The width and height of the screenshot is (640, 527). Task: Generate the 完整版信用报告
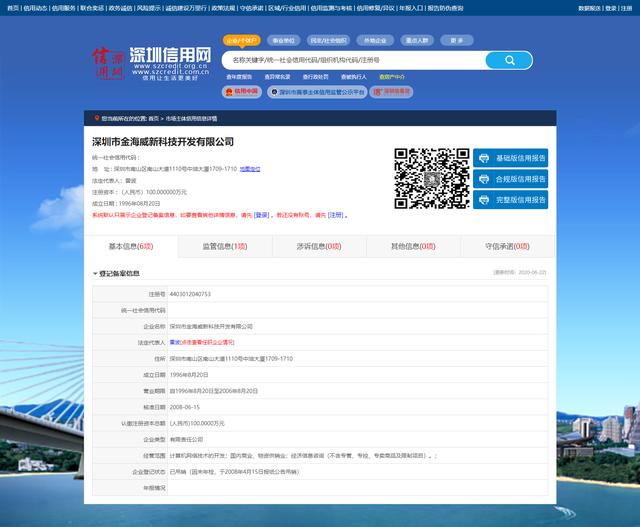tap(511, 200)
